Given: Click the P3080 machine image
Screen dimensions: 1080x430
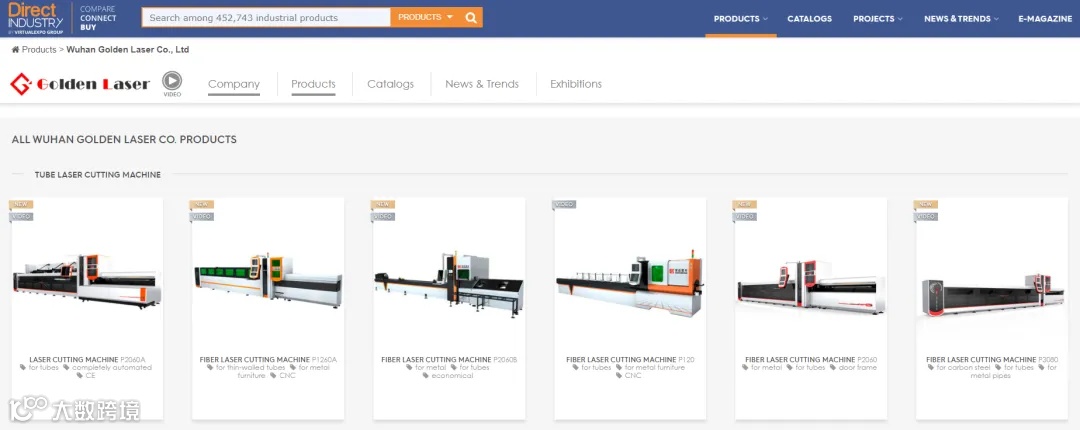Looking at the screenshot, I should tap(992, 294).
